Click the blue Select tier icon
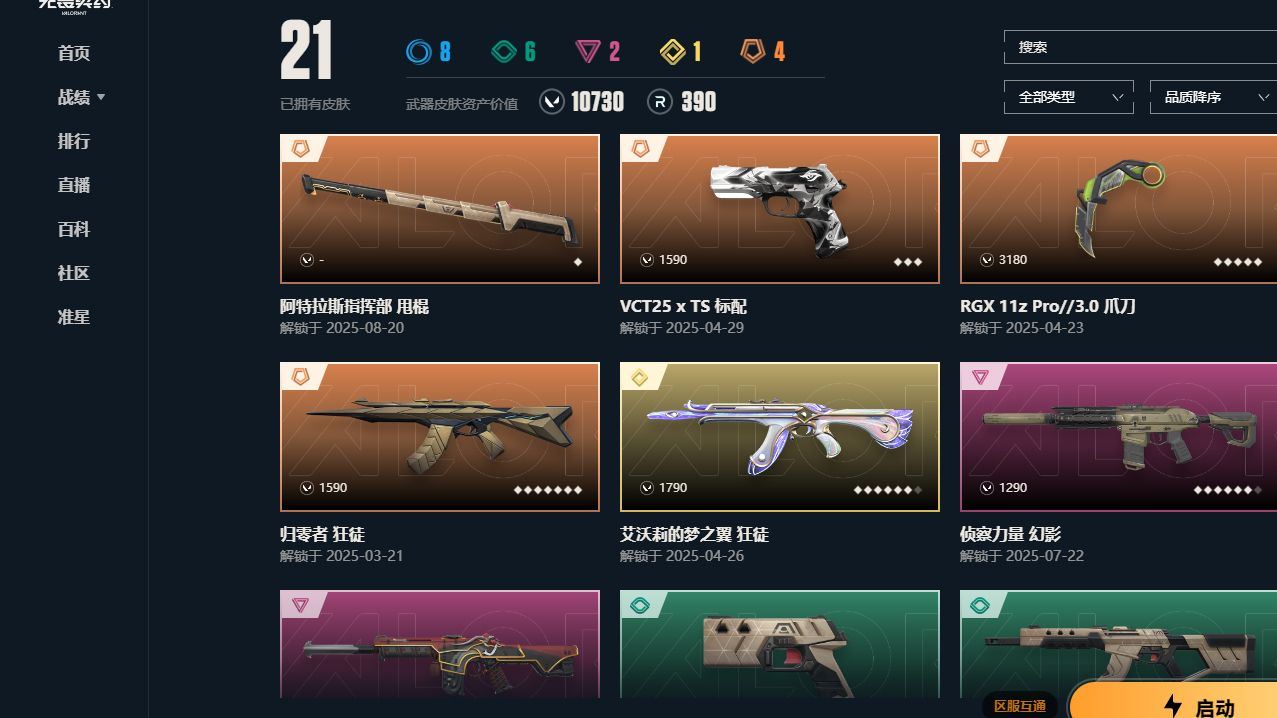Viewport: 1277px width, 718px height. click(x=418, y=51)
